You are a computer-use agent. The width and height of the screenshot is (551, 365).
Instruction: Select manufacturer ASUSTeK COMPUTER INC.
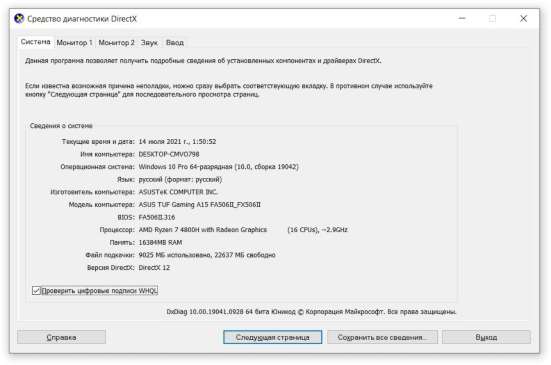[x=178, y=192]
